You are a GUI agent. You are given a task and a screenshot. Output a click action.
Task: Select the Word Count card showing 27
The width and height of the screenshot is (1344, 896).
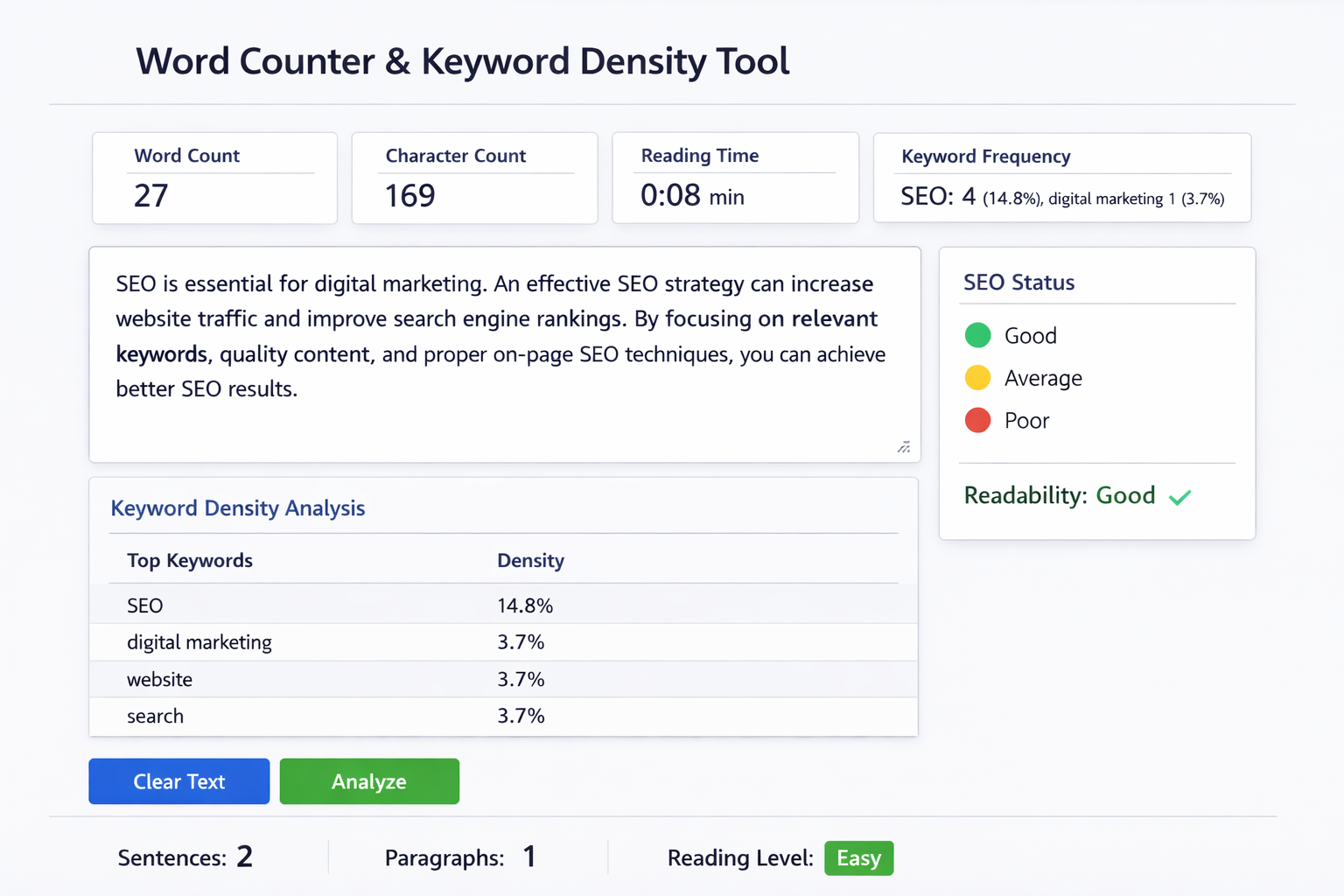pos(214,178)
